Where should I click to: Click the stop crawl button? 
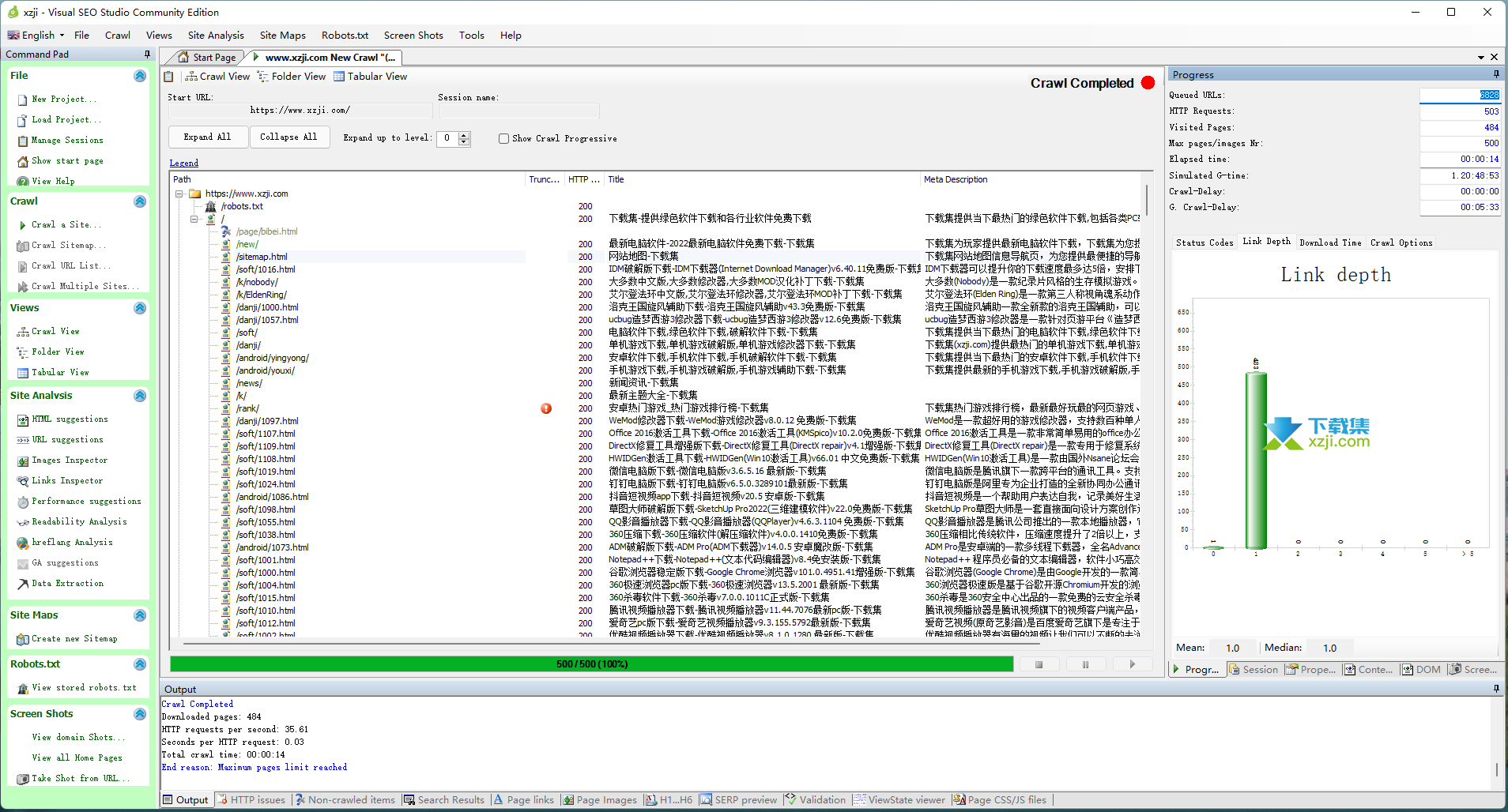1039,664
